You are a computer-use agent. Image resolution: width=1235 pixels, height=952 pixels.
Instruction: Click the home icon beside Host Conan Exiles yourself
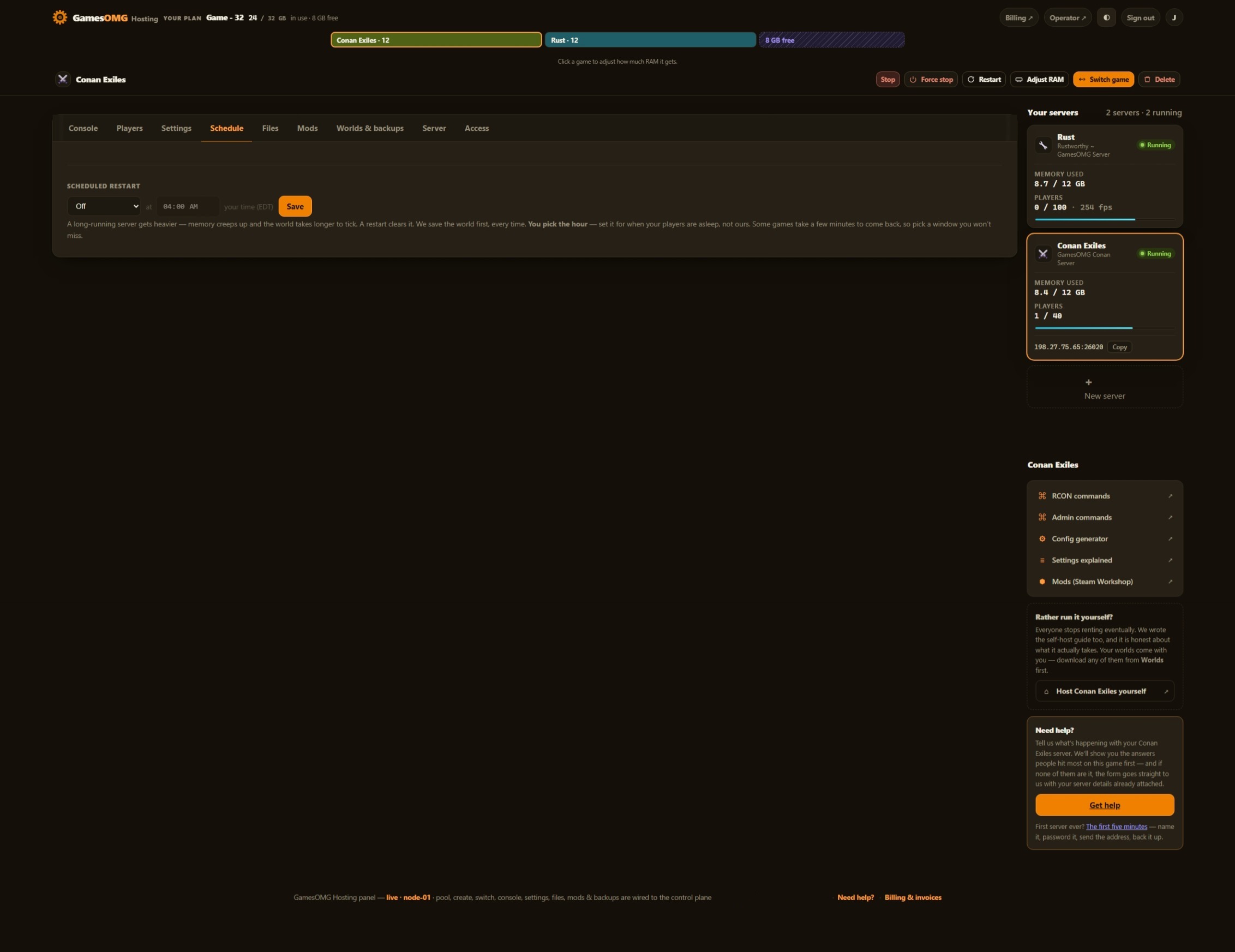pos(1046,691)
